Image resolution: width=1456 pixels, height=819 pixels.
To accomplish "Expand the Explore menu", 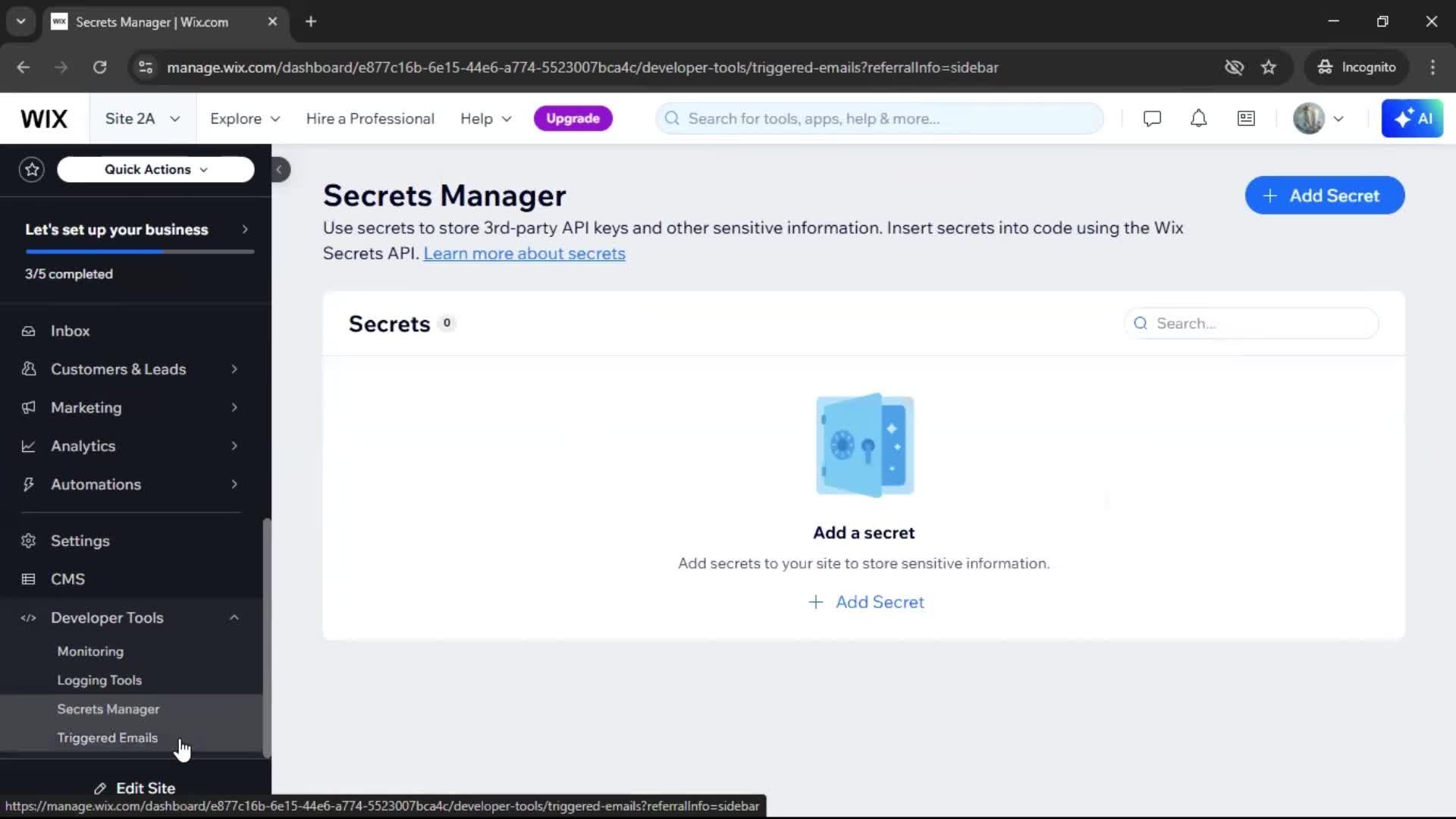I will tap(245, 118).
